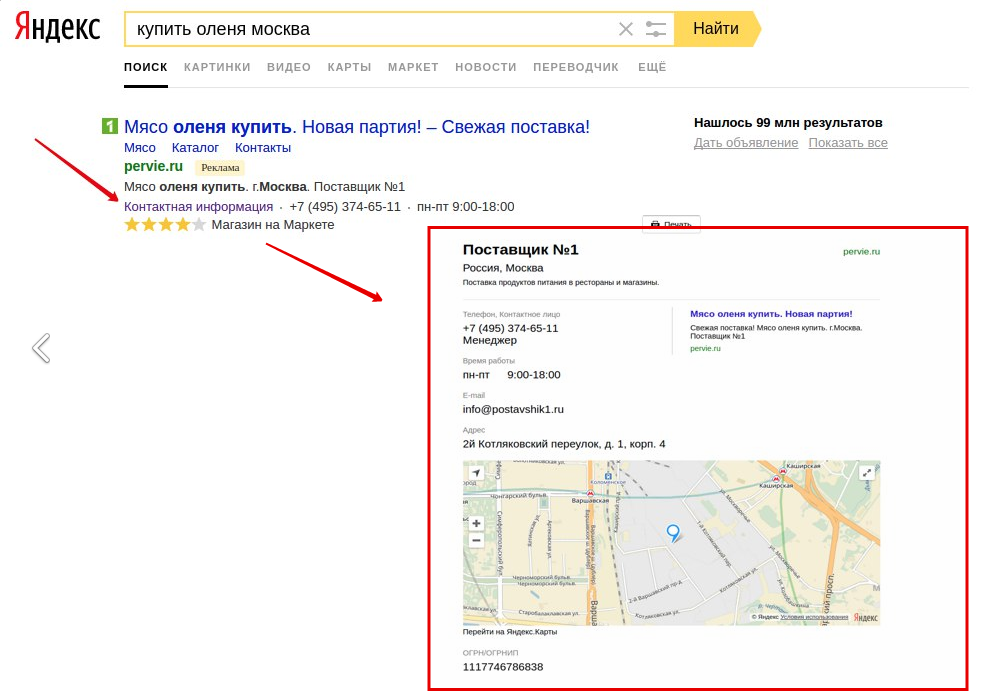Image resolution: width=991 pixels, height=696 pixels.
Task: Open pervie.ru link in contact card header
Action: [x=861, y=252]
